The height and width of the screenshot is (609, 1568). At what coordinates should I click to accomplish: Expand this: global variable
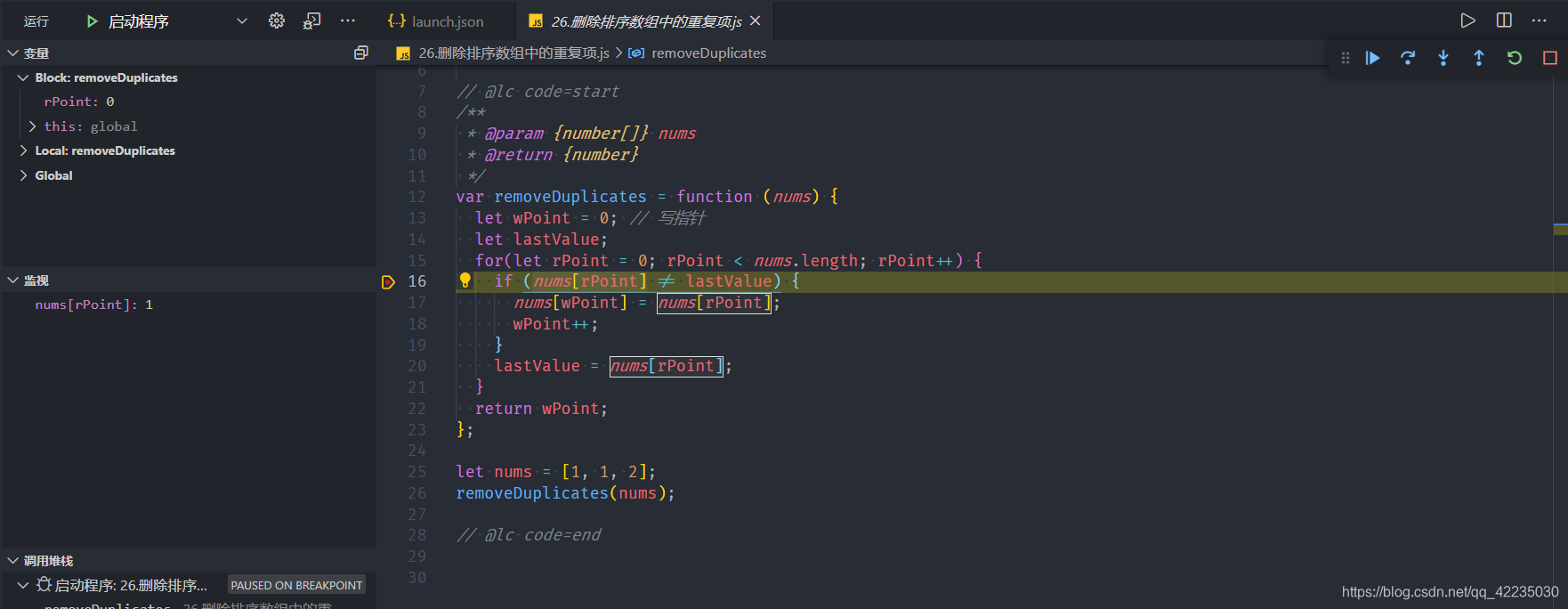click(x=33, y=126)
